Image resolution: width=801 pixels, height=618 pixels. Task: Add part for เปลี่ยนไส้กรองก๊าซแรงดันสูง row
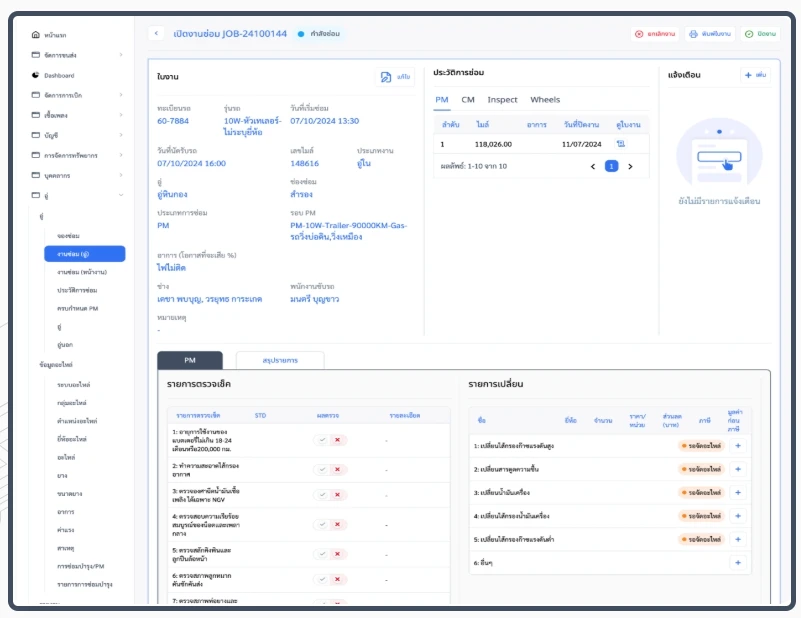point(738,445)
